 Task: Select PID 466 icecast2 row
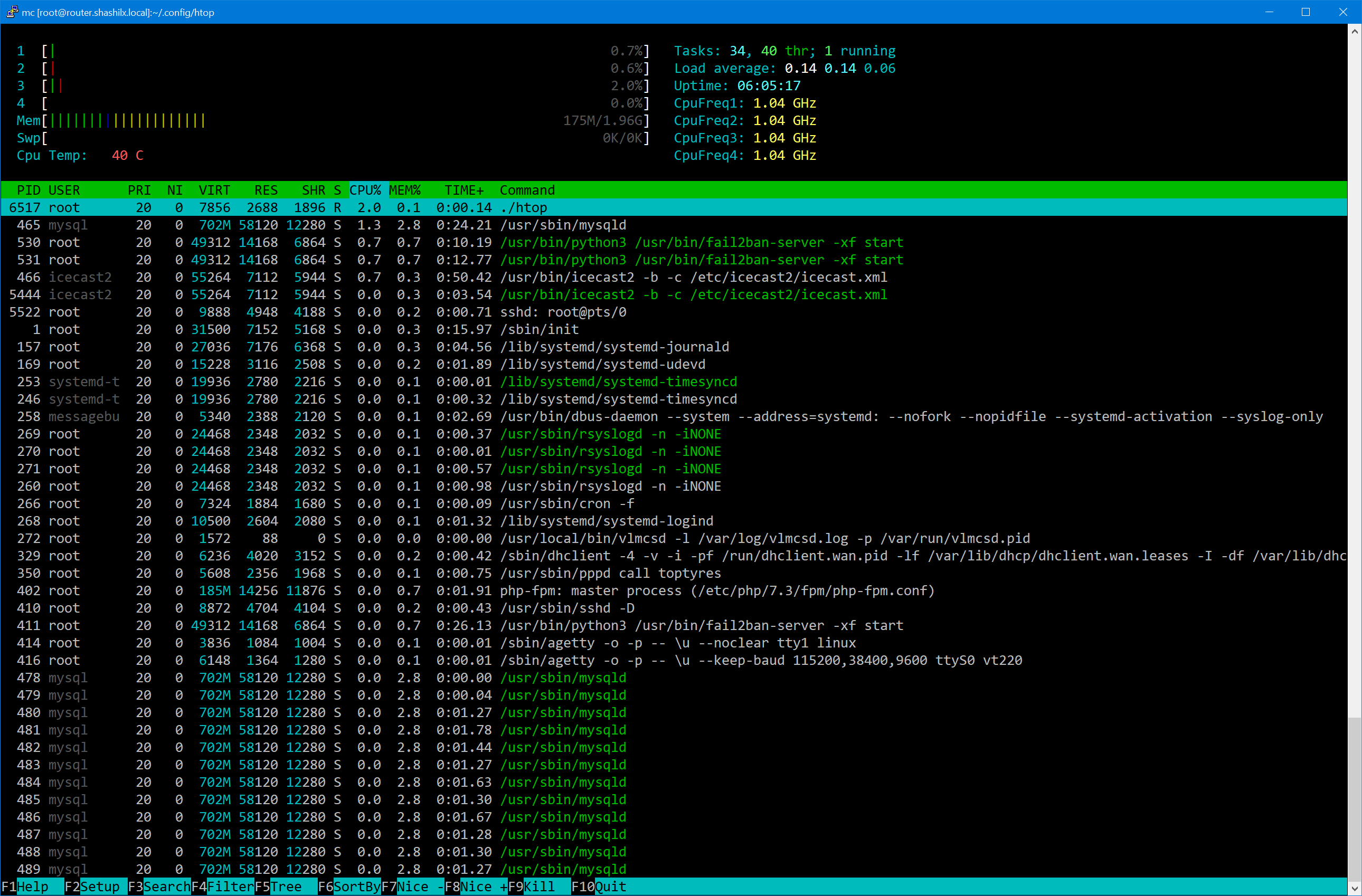674,277
